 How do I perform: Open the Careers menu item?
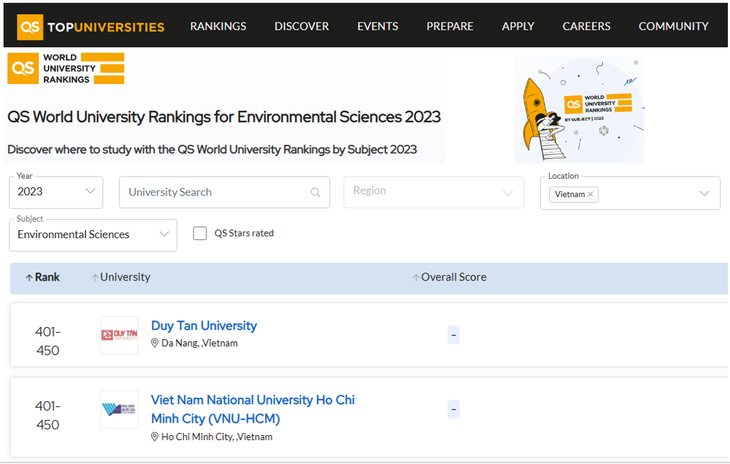click(586, 26)
